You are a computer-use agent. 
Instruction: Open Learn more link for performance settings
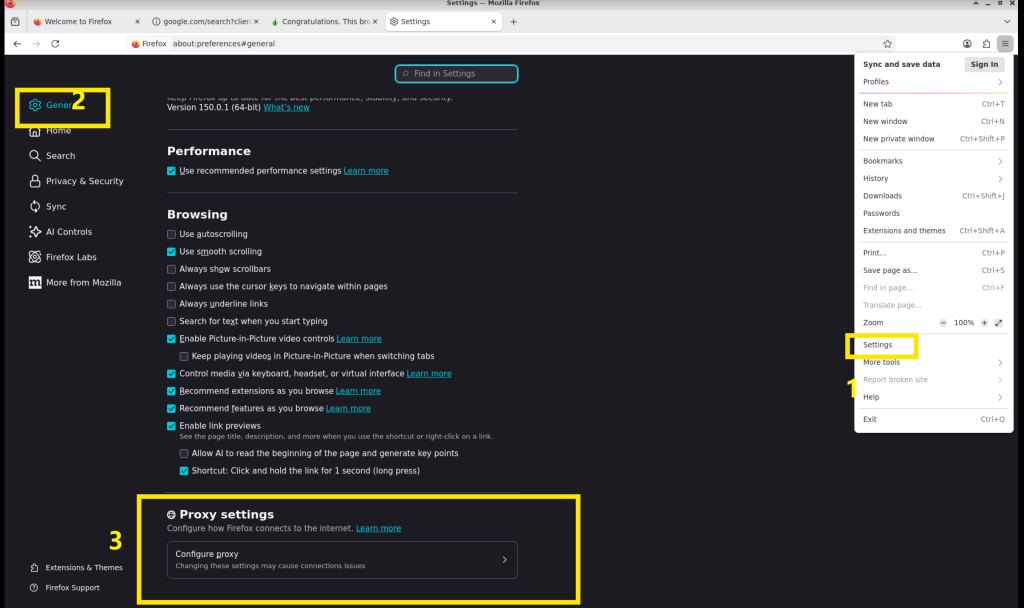tap(366, 171)
